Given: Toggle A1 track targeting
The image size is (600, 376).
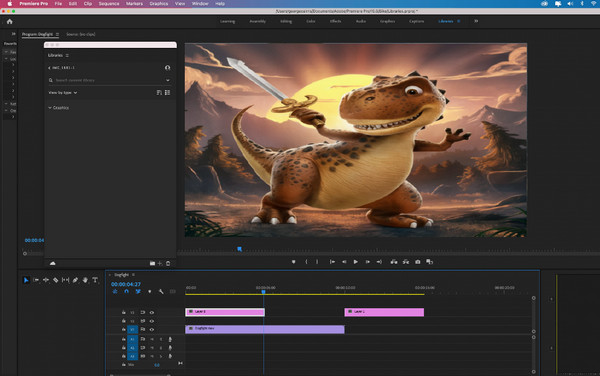Looking at the screenshot, I should 132,339.
